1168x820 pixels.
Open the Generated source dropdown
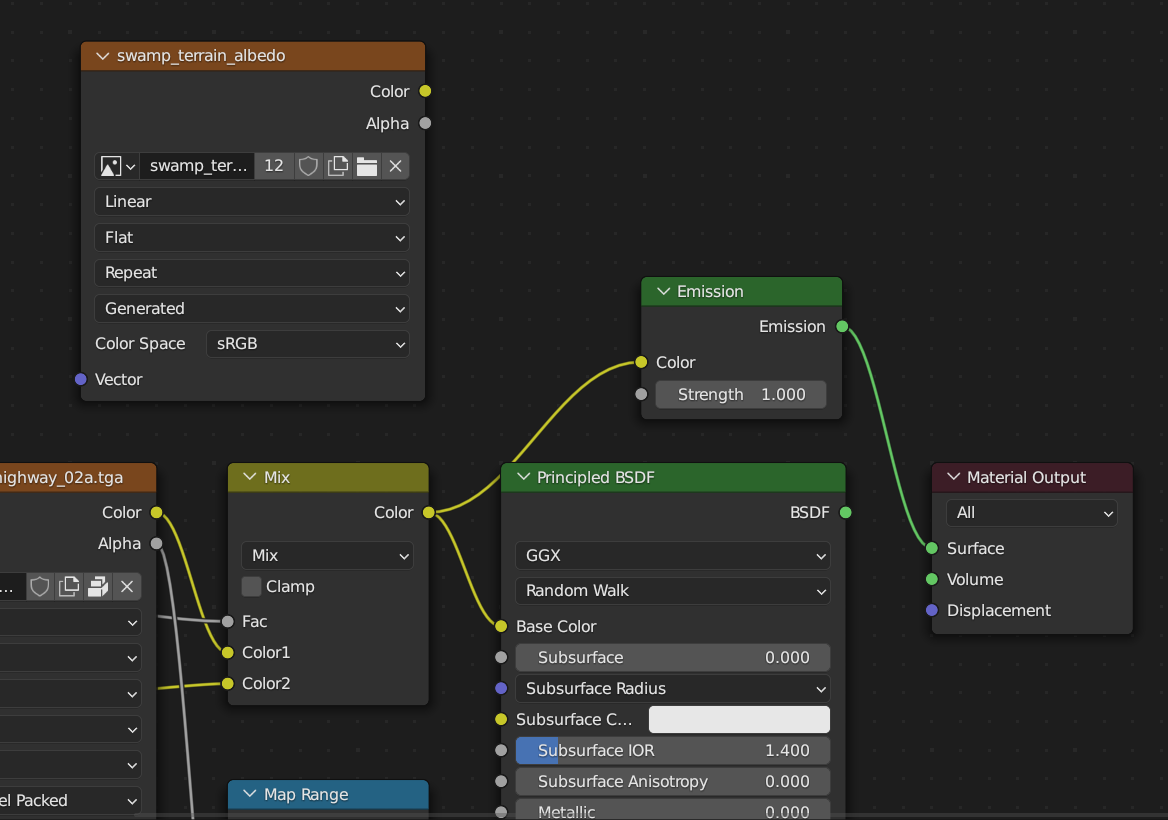coord(253,308)
